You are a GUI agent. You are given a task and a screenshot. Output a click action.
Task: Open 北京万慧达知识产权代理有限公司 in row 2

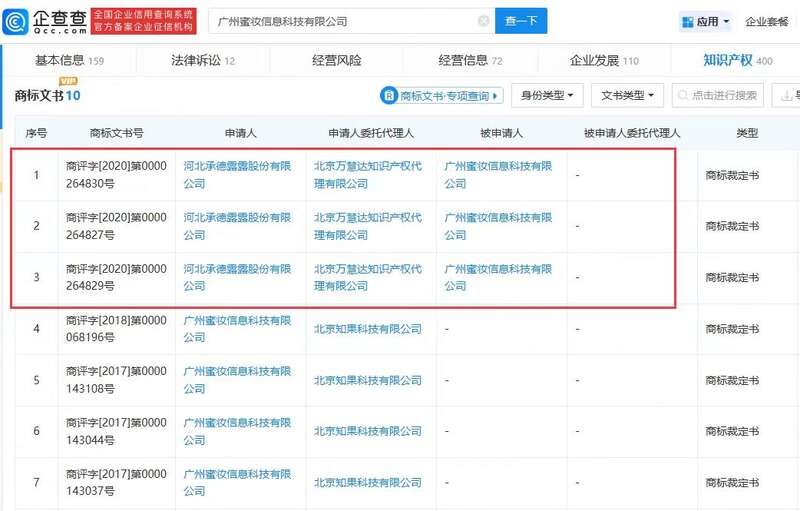368,226
